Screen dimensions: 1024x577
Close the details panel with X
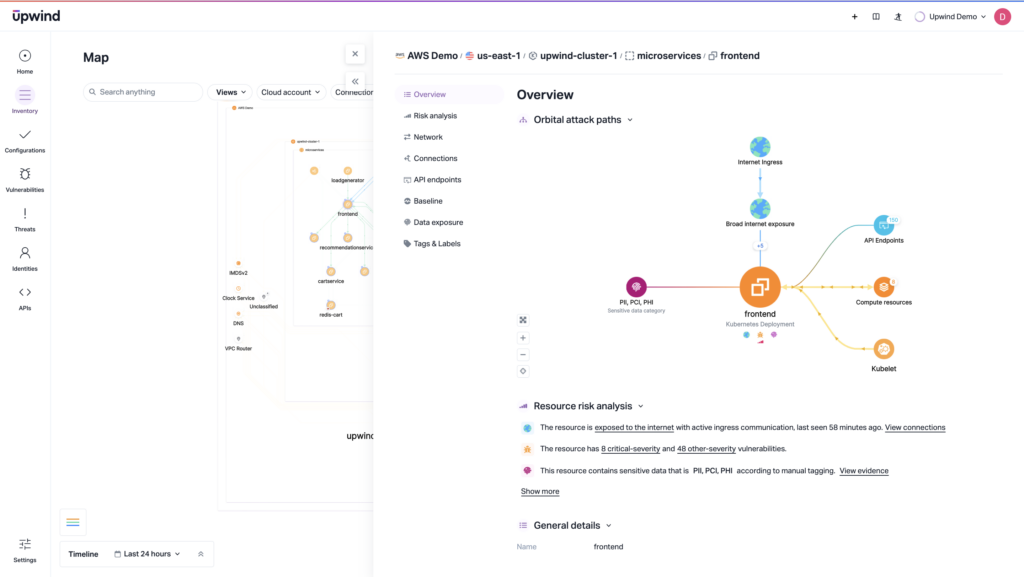point(355,54)
